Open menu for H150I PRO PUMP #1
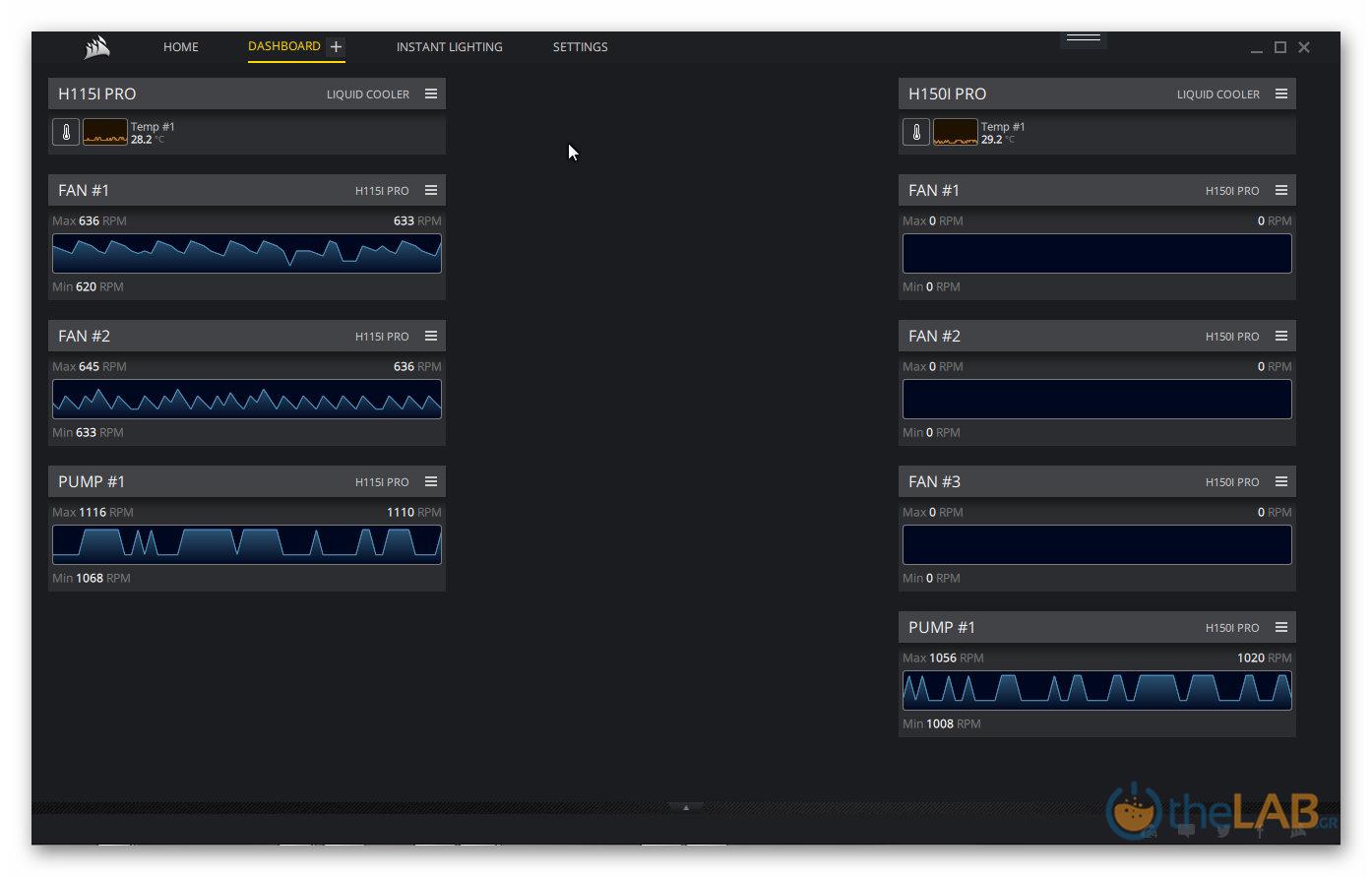The height and width of the screenshot is (877, 1372). pos(1281,627)
